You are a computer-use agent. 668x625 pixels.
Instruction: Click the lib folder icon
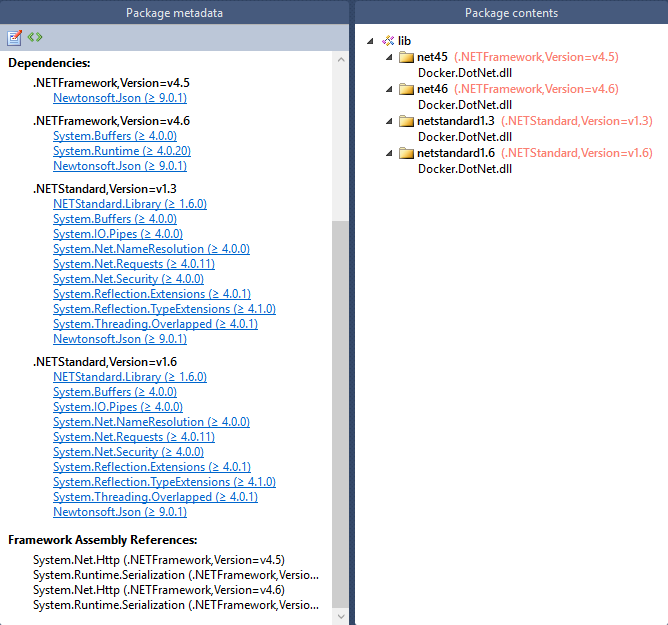coord(388,41)
